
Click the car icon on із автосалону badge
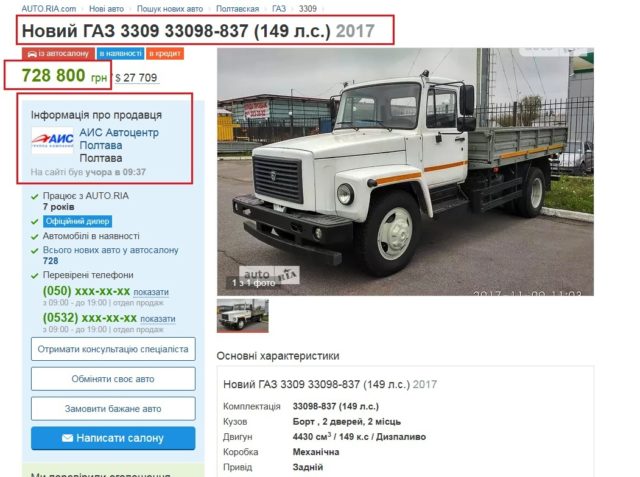tap(32, 54)
